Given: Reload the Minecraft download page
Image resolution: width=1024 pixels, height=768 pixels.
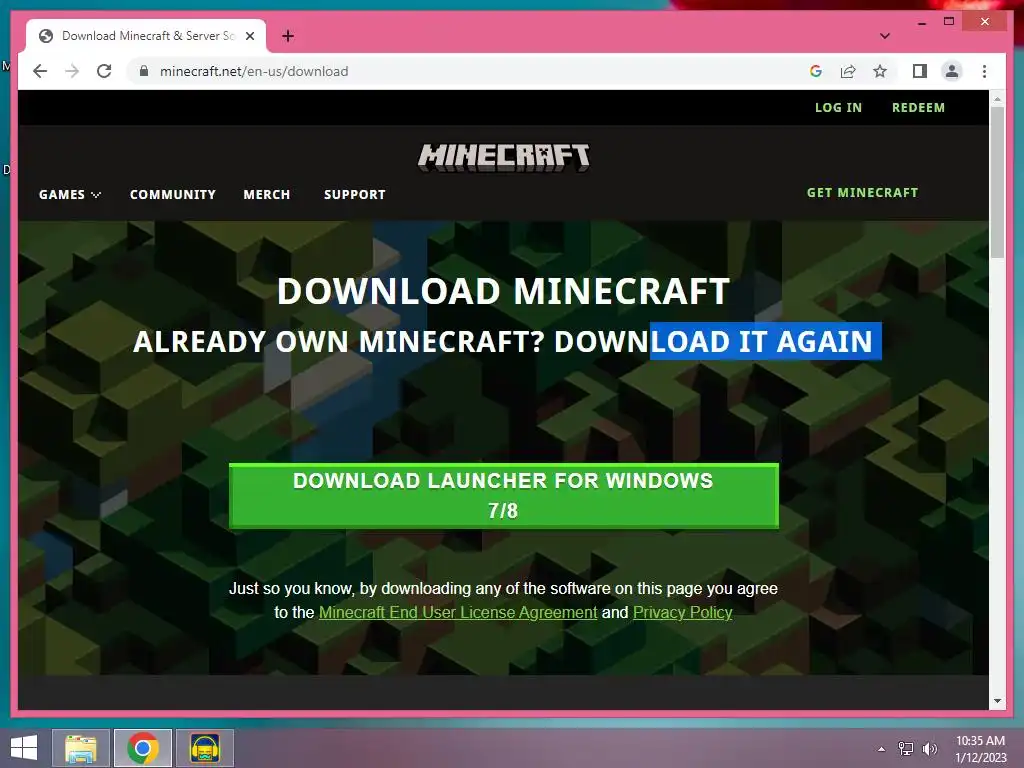Looking at the screenshot, I should pos(104,71).
